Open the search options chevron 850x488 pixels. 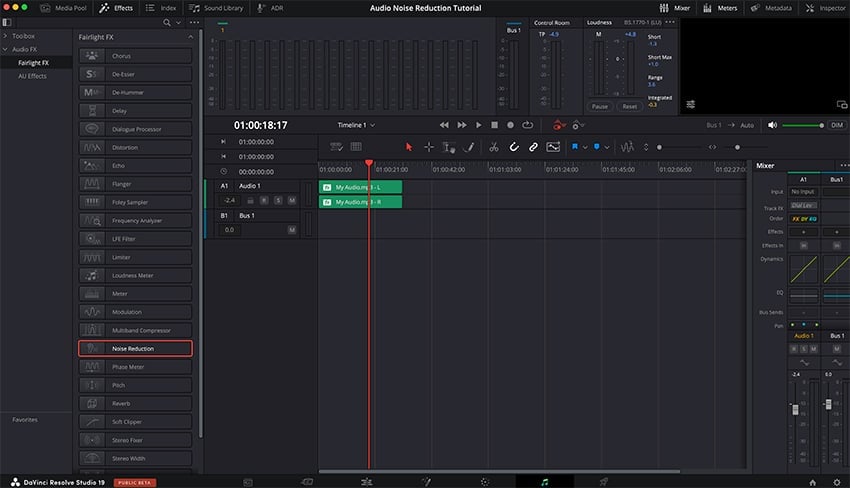tap(178, 22)
